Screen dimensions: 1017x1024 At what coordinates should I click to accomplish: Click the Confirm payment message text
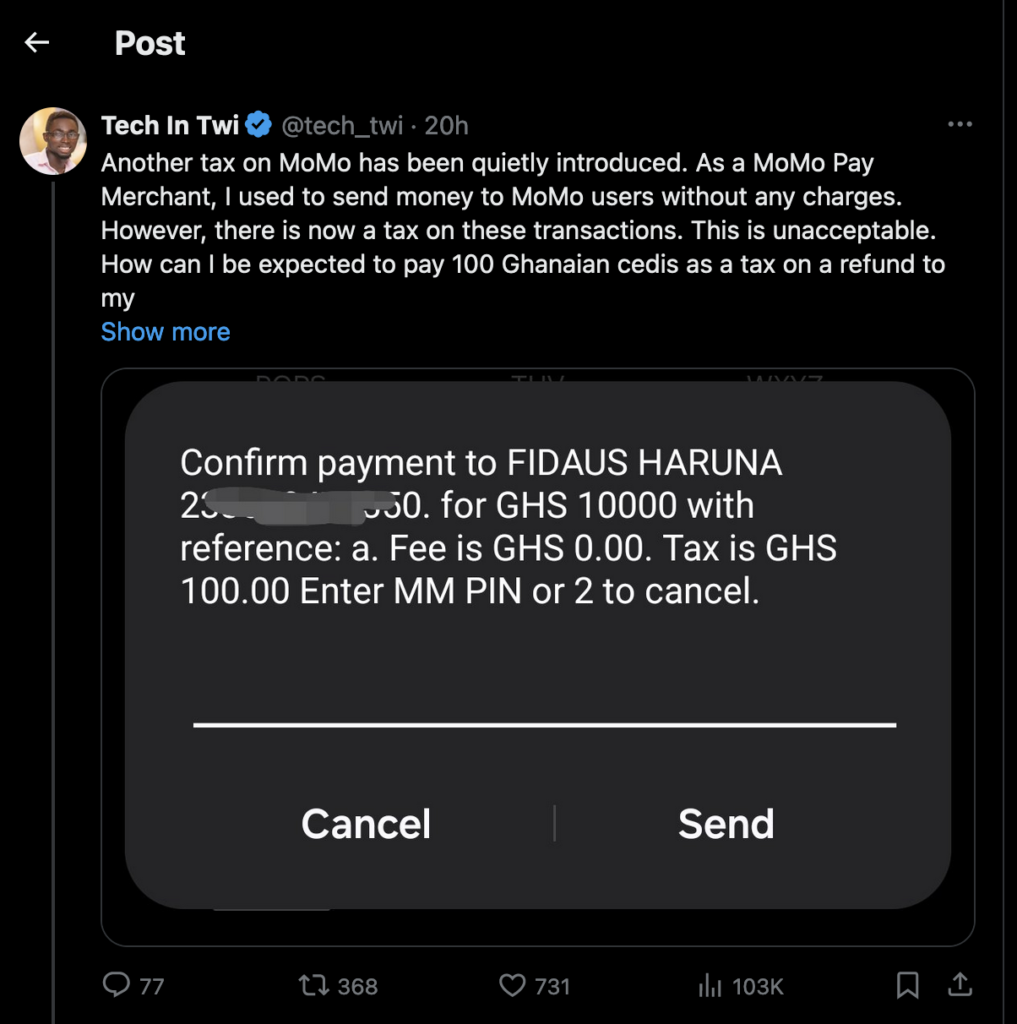pyautogui.click(x=508, y=527)
